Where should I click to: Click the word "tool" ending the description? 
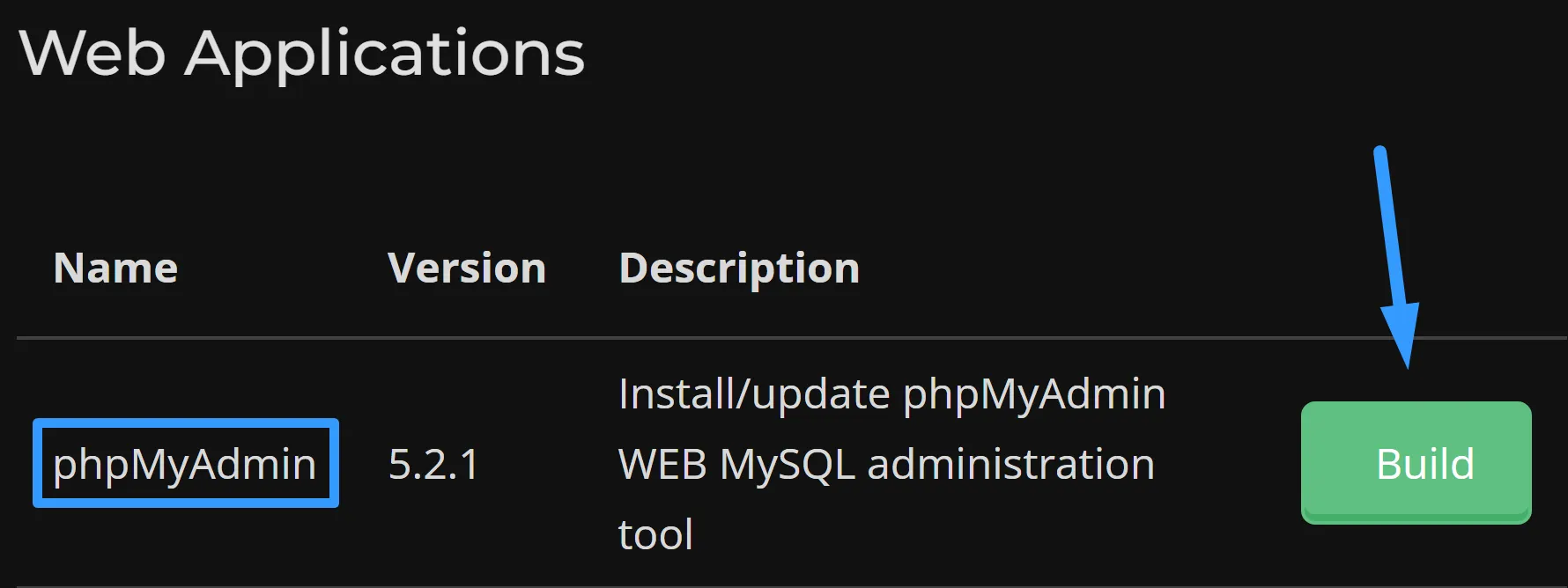click(655, 534)
